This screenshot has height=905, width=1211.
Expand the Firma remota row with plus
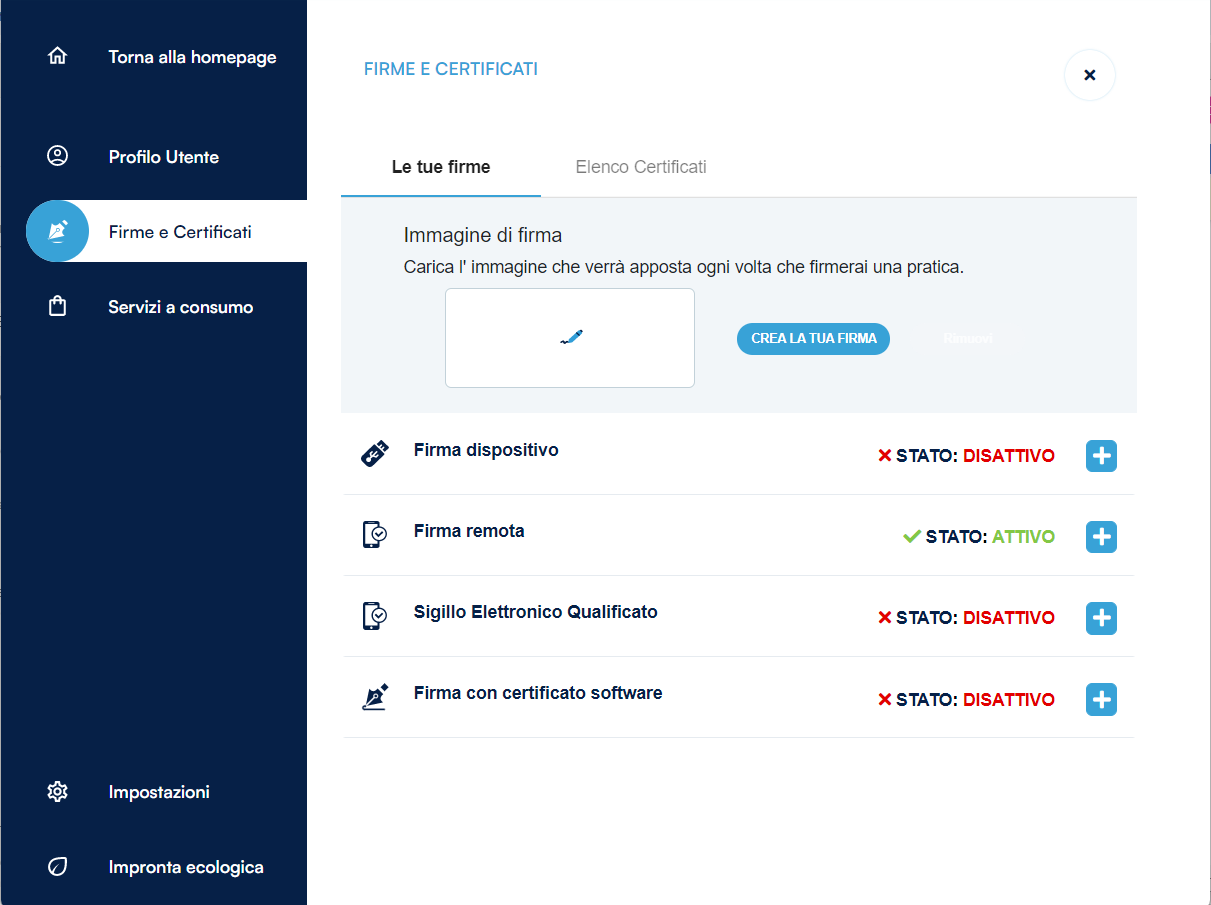(1101, 537)
